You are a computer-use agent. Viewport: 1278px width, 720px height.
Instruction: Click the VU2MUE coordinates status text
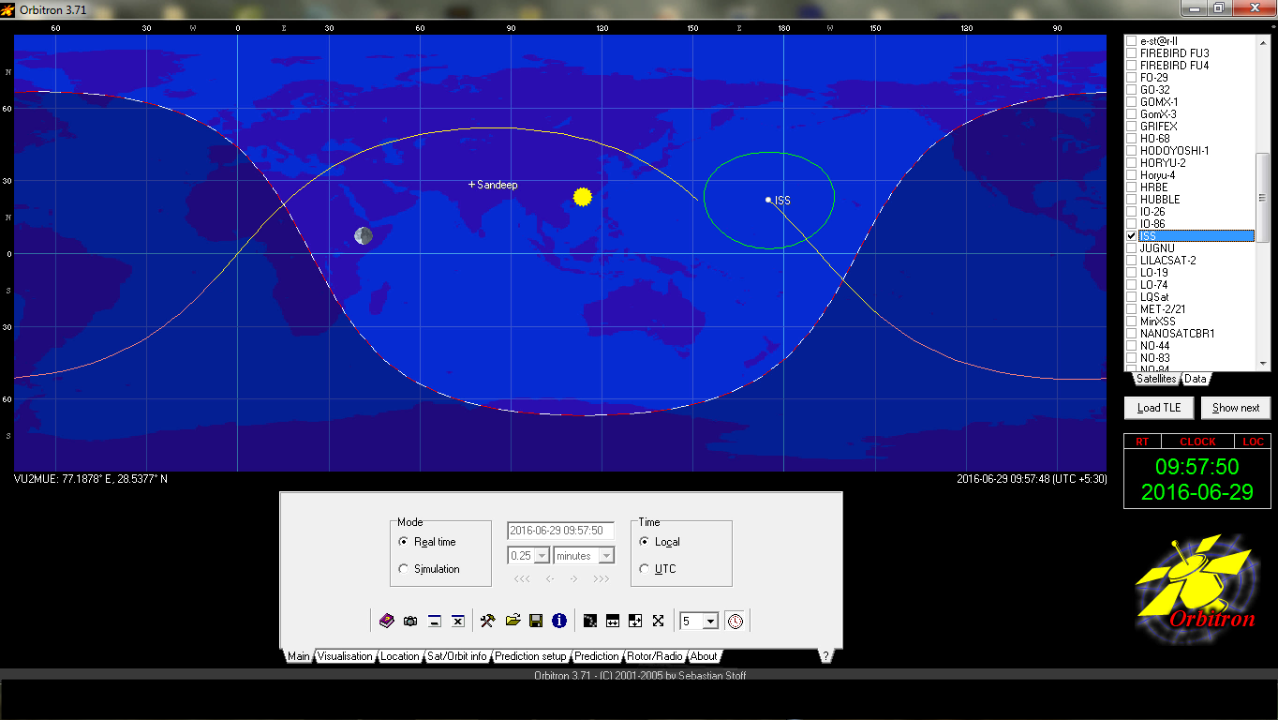point(91,479)
